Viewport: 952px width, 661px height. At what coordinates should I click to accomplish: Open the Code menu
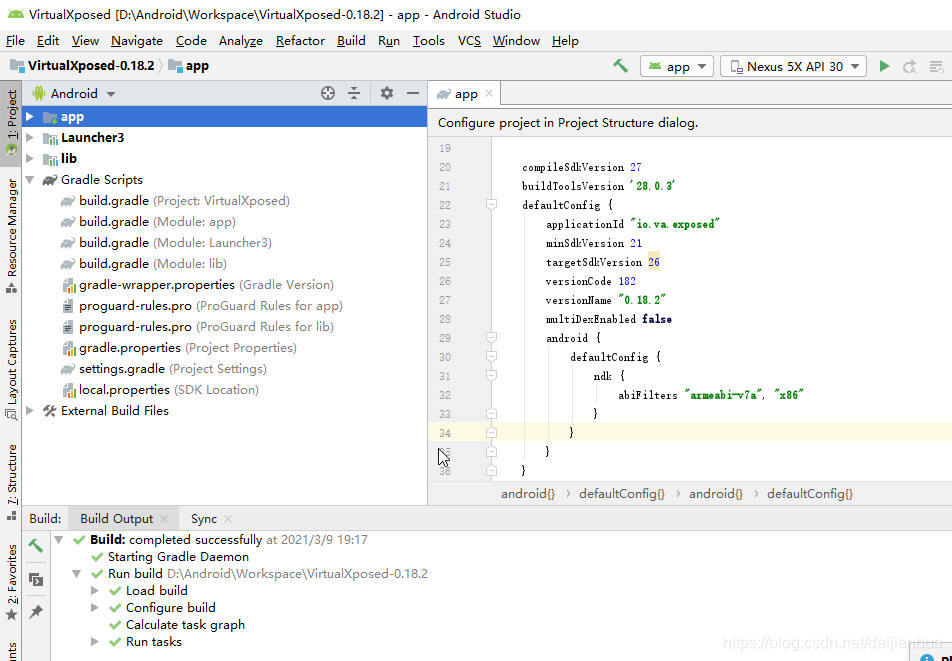tap(191, 41)
